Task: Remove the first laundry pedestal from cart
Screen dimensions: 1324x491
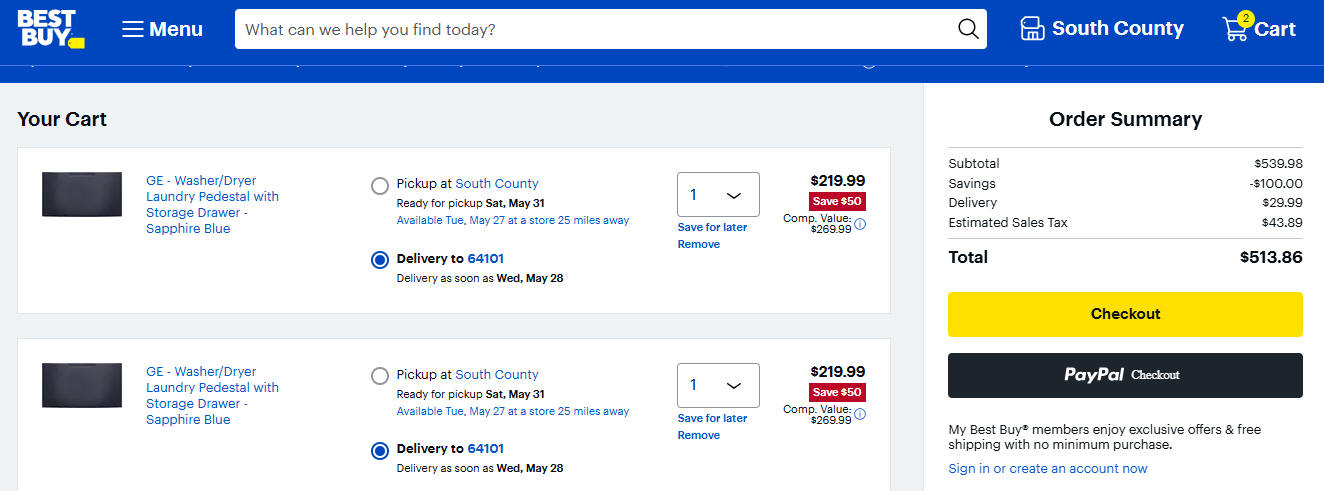Action: [x=698, y=244]
